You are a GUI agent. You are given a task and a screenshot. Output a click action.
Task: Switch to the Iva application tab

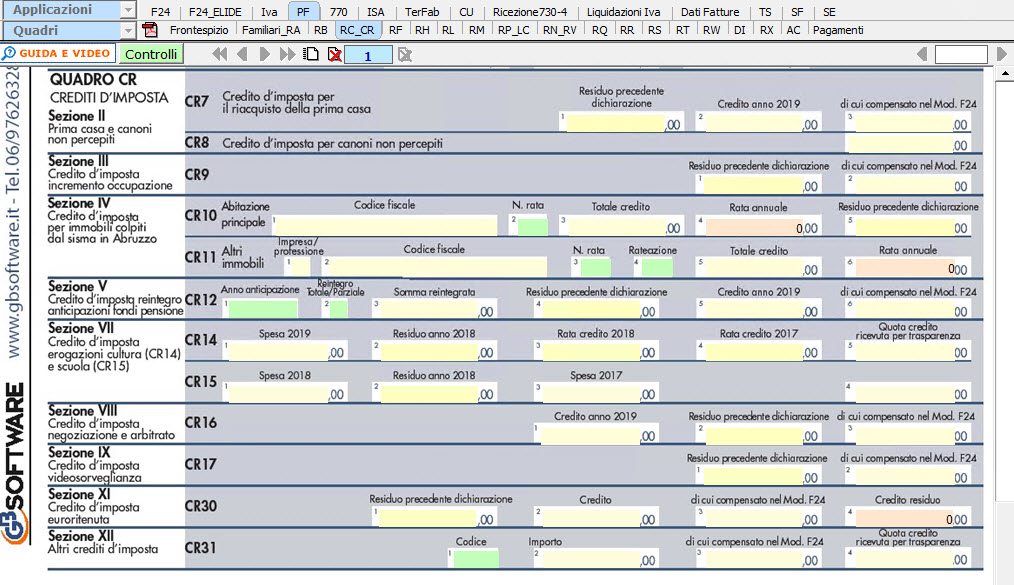[269, 12]
